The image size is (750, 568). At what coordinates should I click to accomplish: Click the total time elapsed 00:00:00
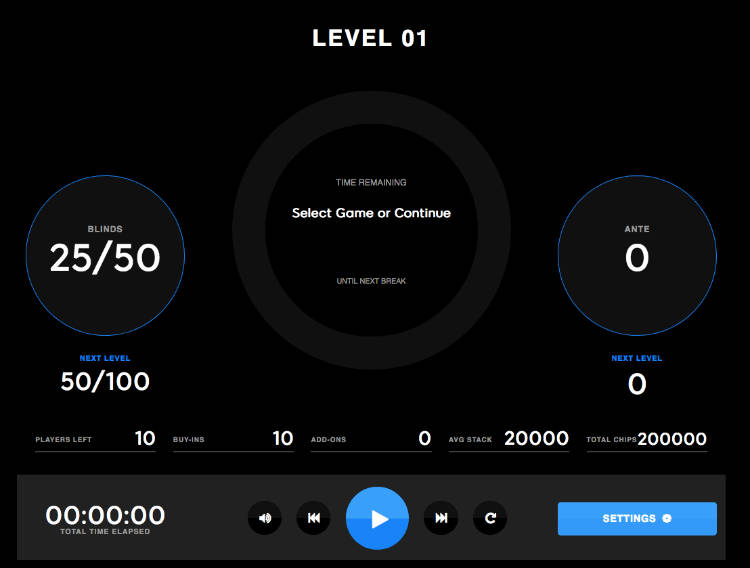[x=105, y=515]
